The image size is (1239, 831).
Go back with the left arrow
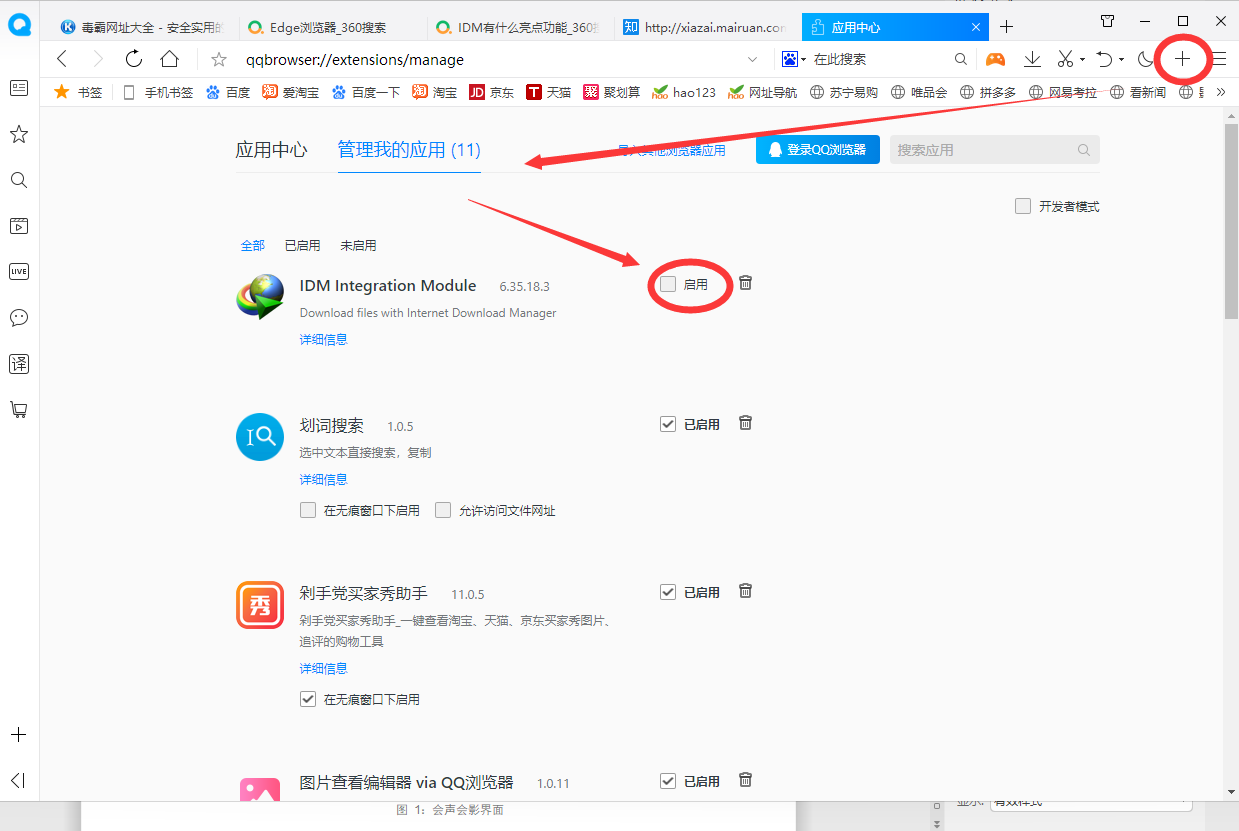click(x=62, y=59)
